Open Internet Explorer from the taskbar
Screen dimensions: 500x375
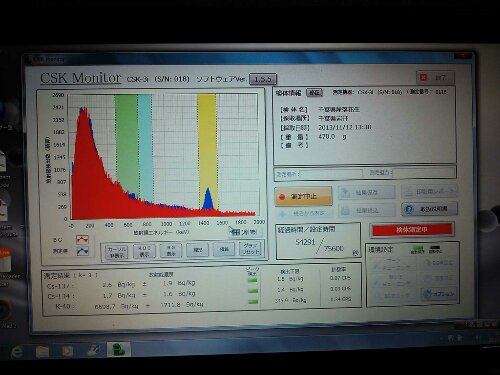click(x=17, y=352)
